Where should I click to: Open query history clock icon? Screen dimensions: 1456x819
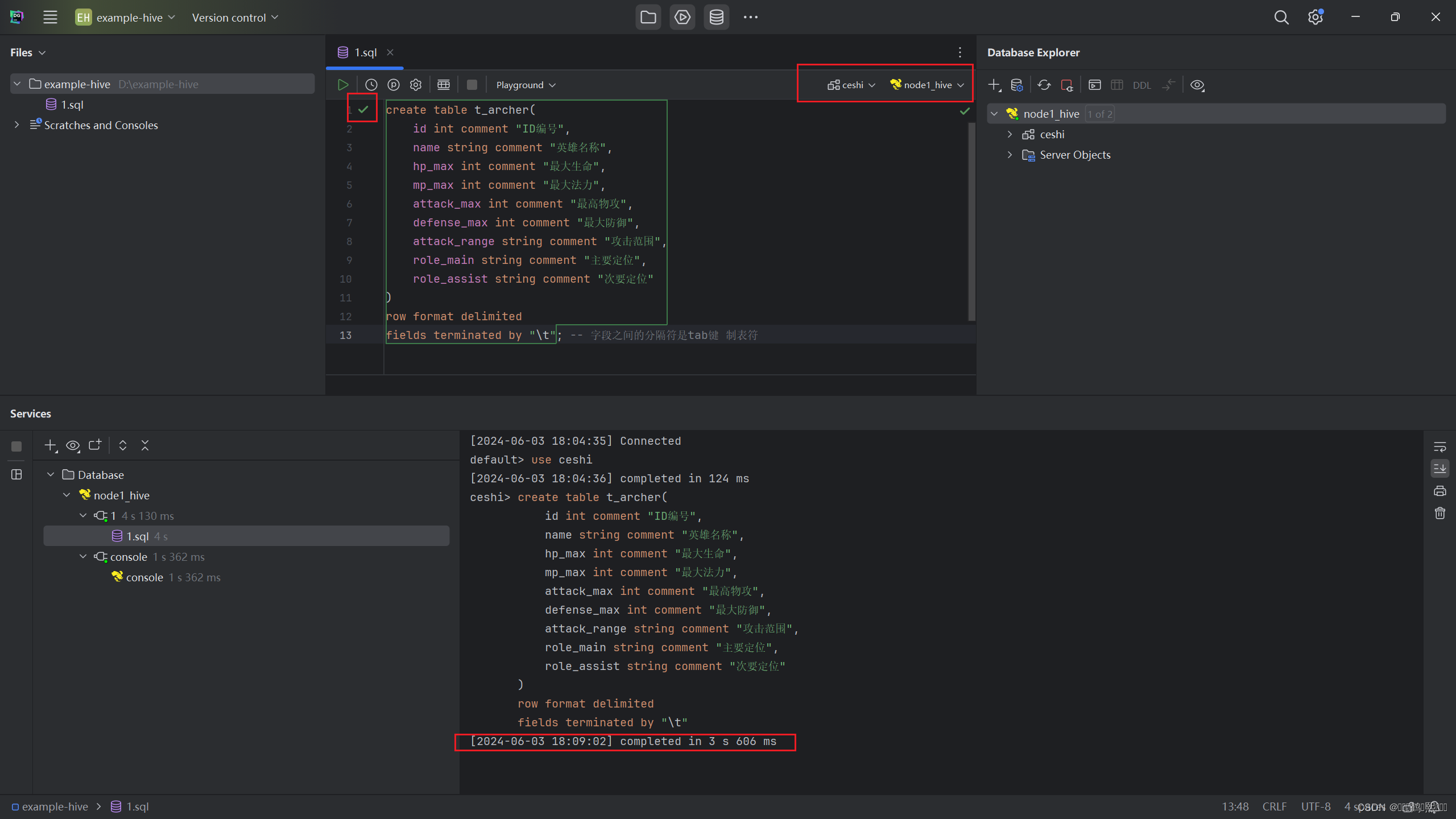(x=371, y=85)
